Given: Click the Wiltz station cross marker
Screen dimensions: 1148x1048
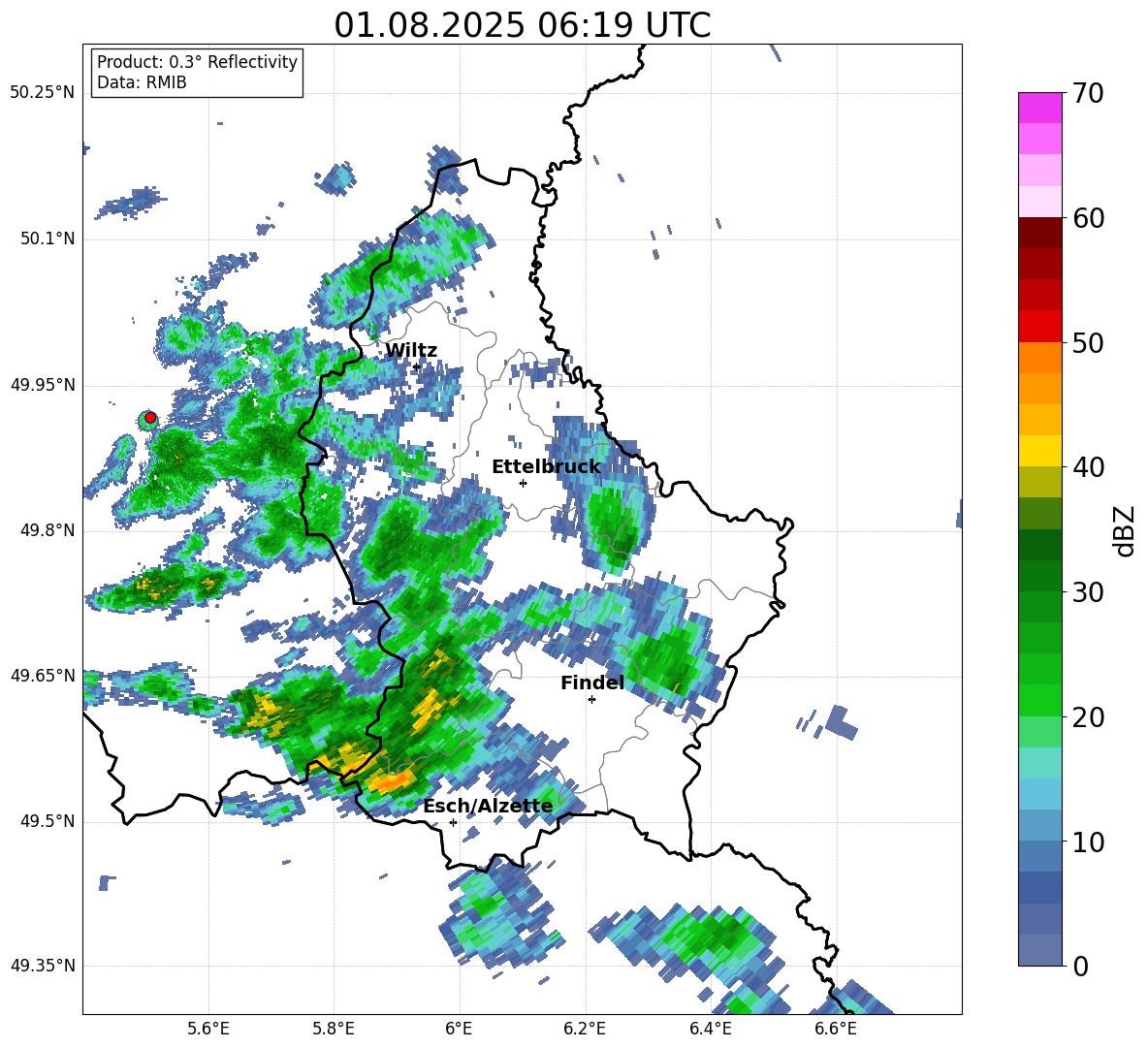Looking at the screenshot, I should click(x=416, y=366).
